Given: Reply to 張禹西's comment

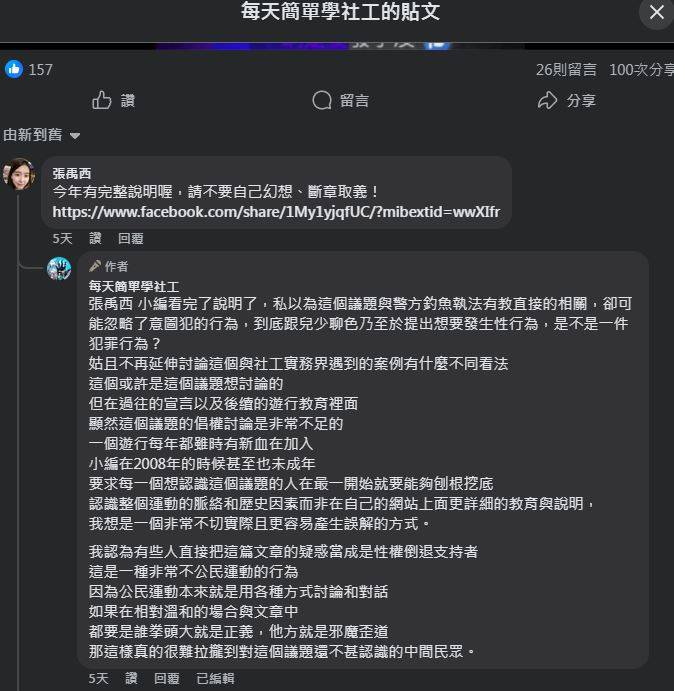Looking at the screenshot, I should pyautogui.click(x=130, y=238).
